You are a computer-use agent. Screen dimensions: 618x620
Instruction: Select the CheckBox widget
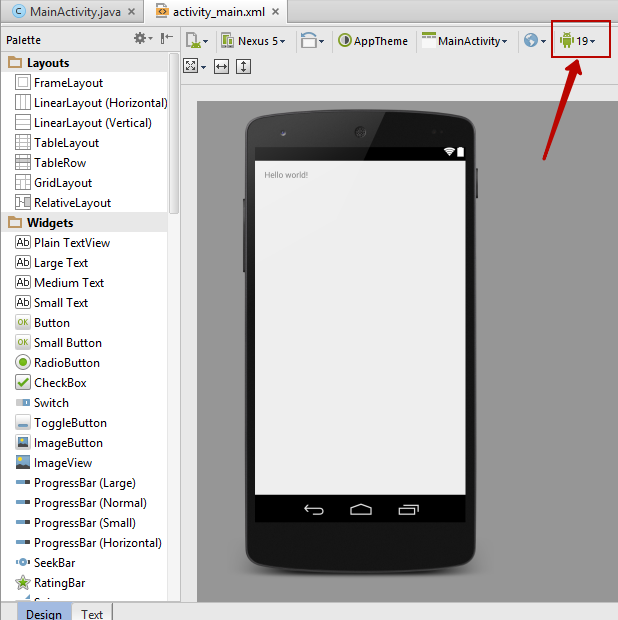point(85,383)
